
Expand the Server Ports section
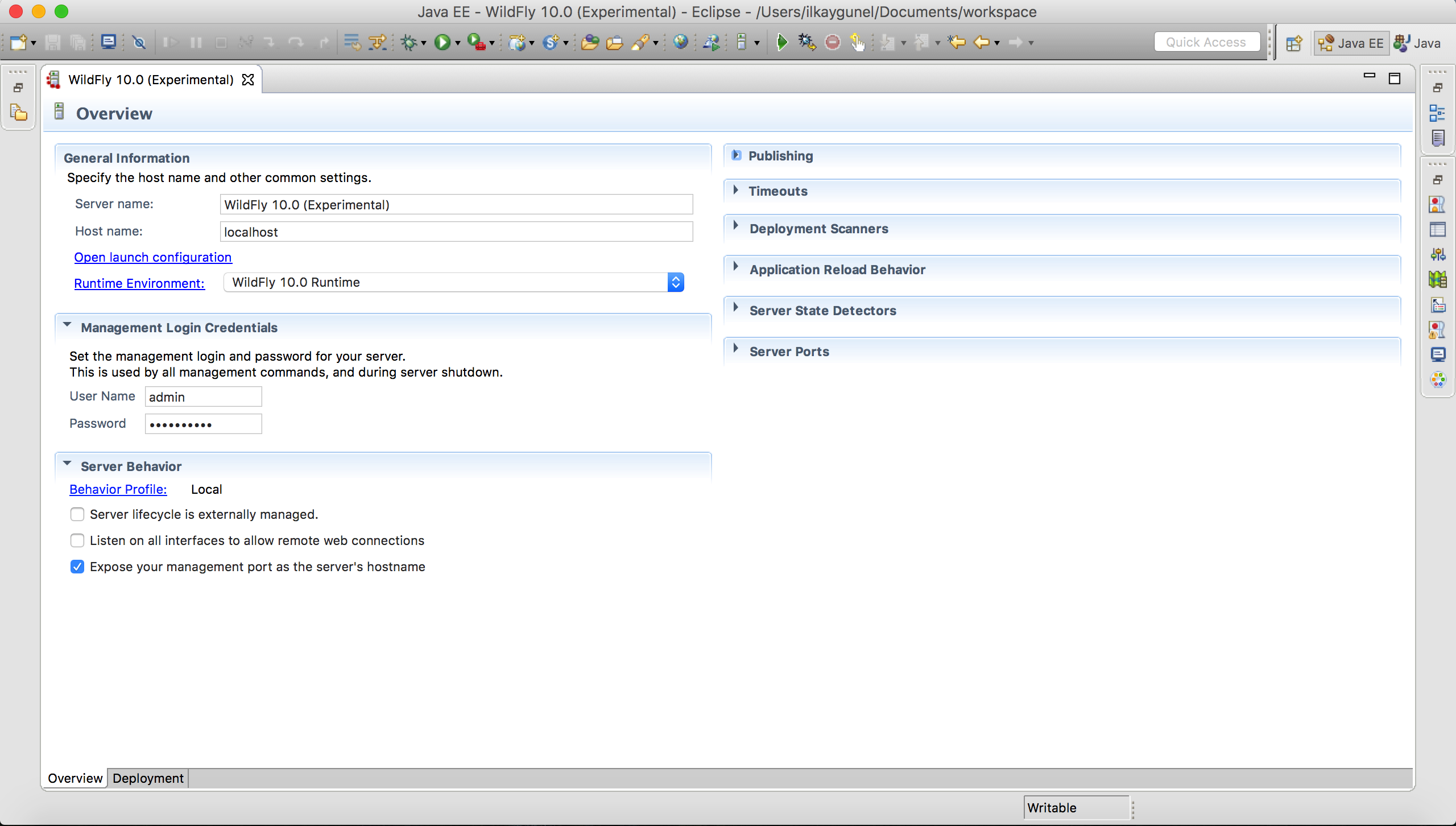(x=736, y=348)
